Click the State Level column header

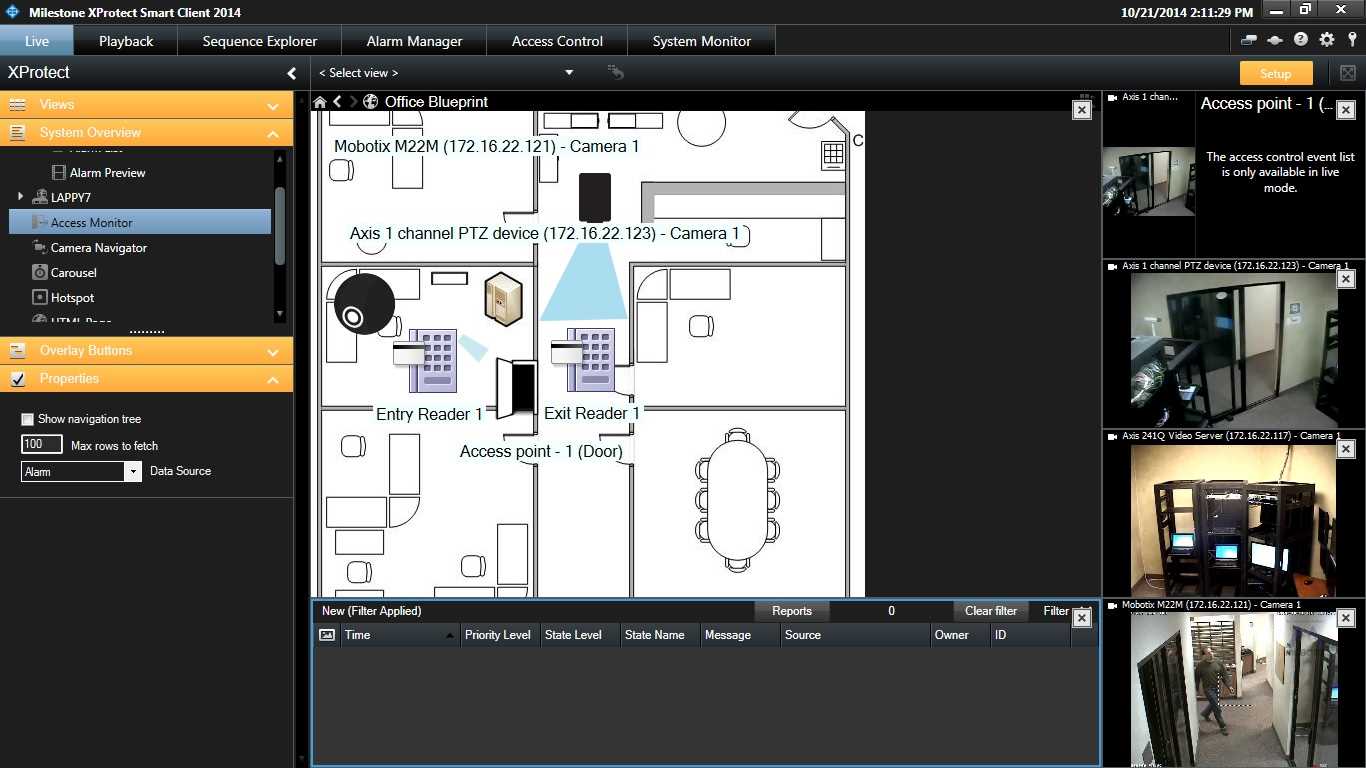580,635
